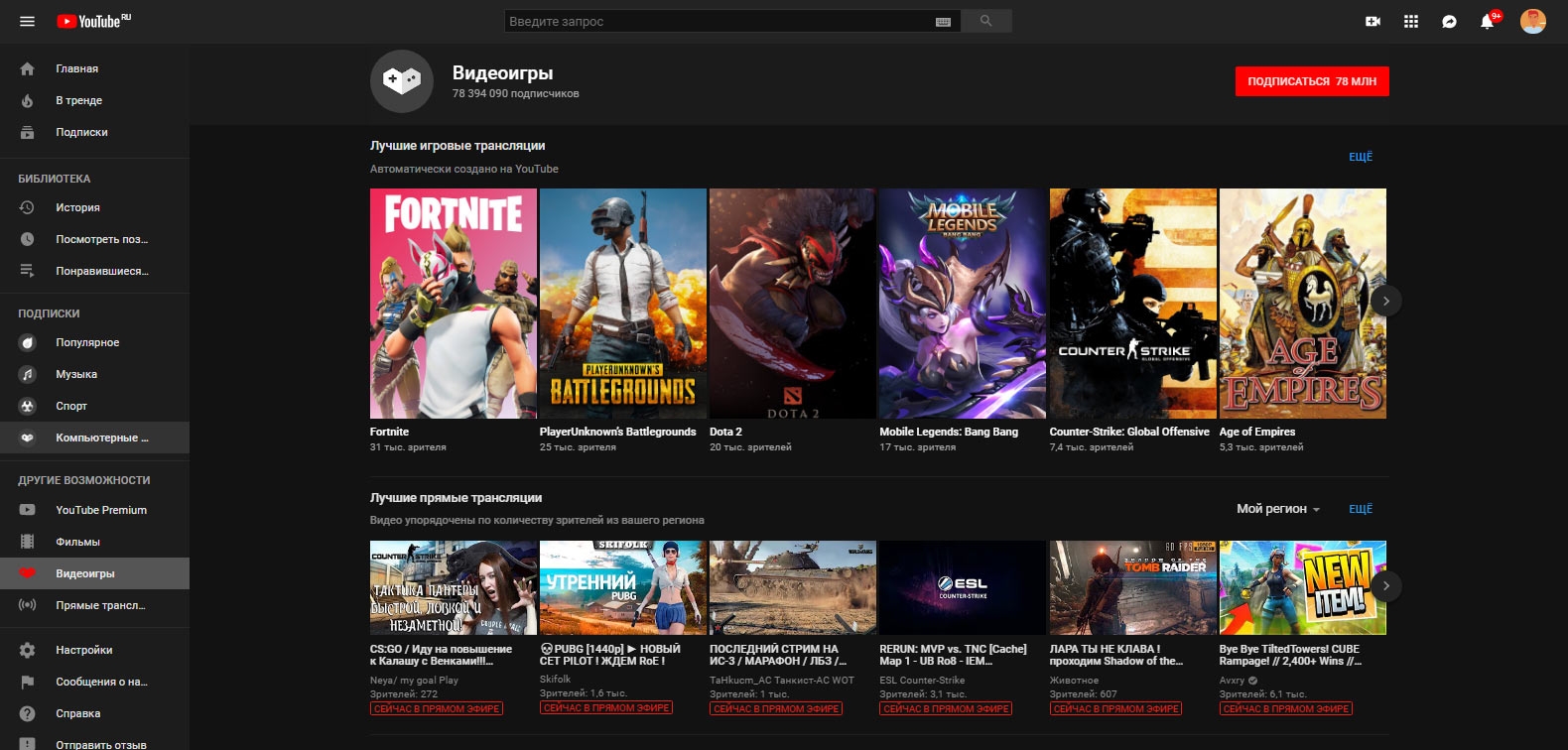Screen dimensions: 1568x750
Task: Click the Видеоигры channel gamepad avatar
Action: click(402, 80)
